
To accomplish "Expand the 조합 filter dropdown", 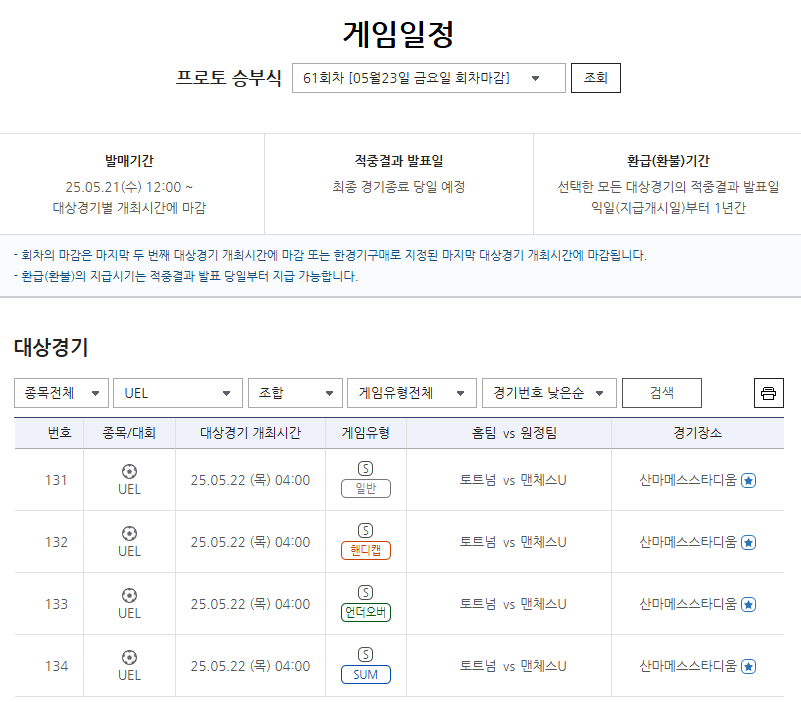I will (x=295, y=393).
